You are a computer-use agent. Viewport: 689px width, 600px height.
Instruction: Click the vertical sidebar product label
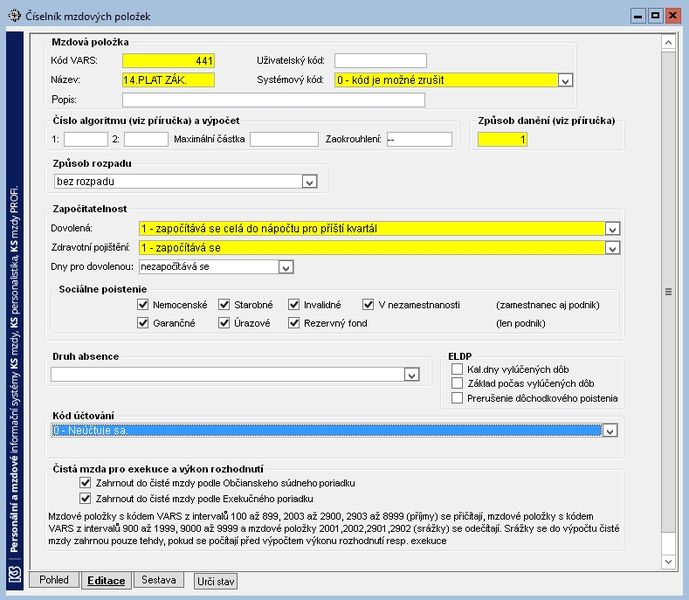click(x=15, y=370)
